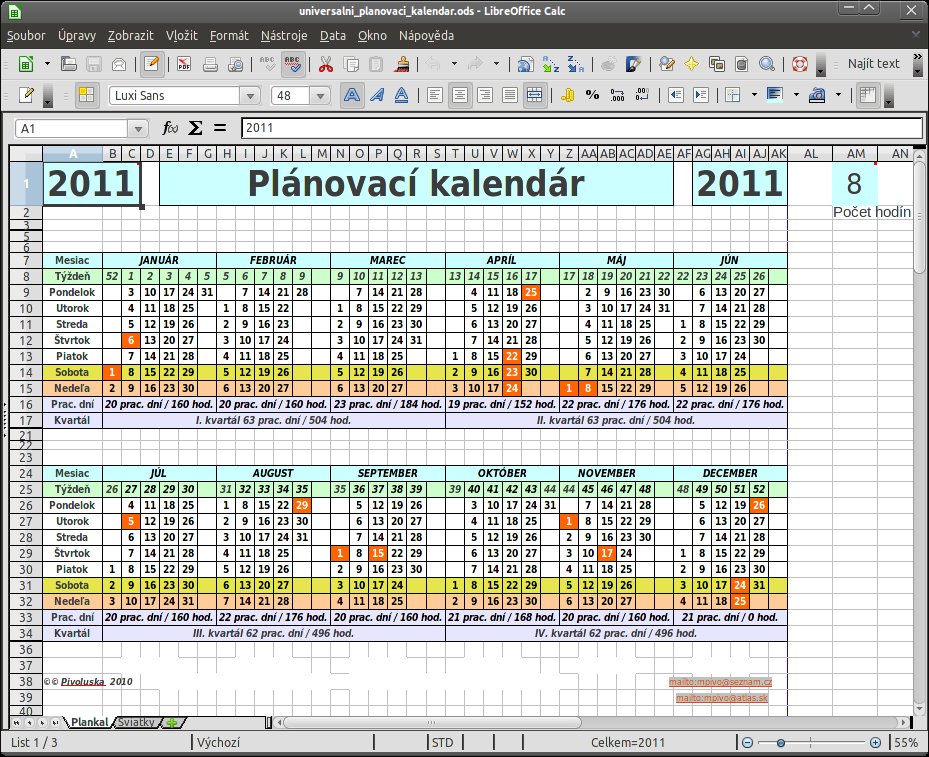Open the Function Wizard icon
The height and width of the screenshot is (757, 929).
click(170, 128)
